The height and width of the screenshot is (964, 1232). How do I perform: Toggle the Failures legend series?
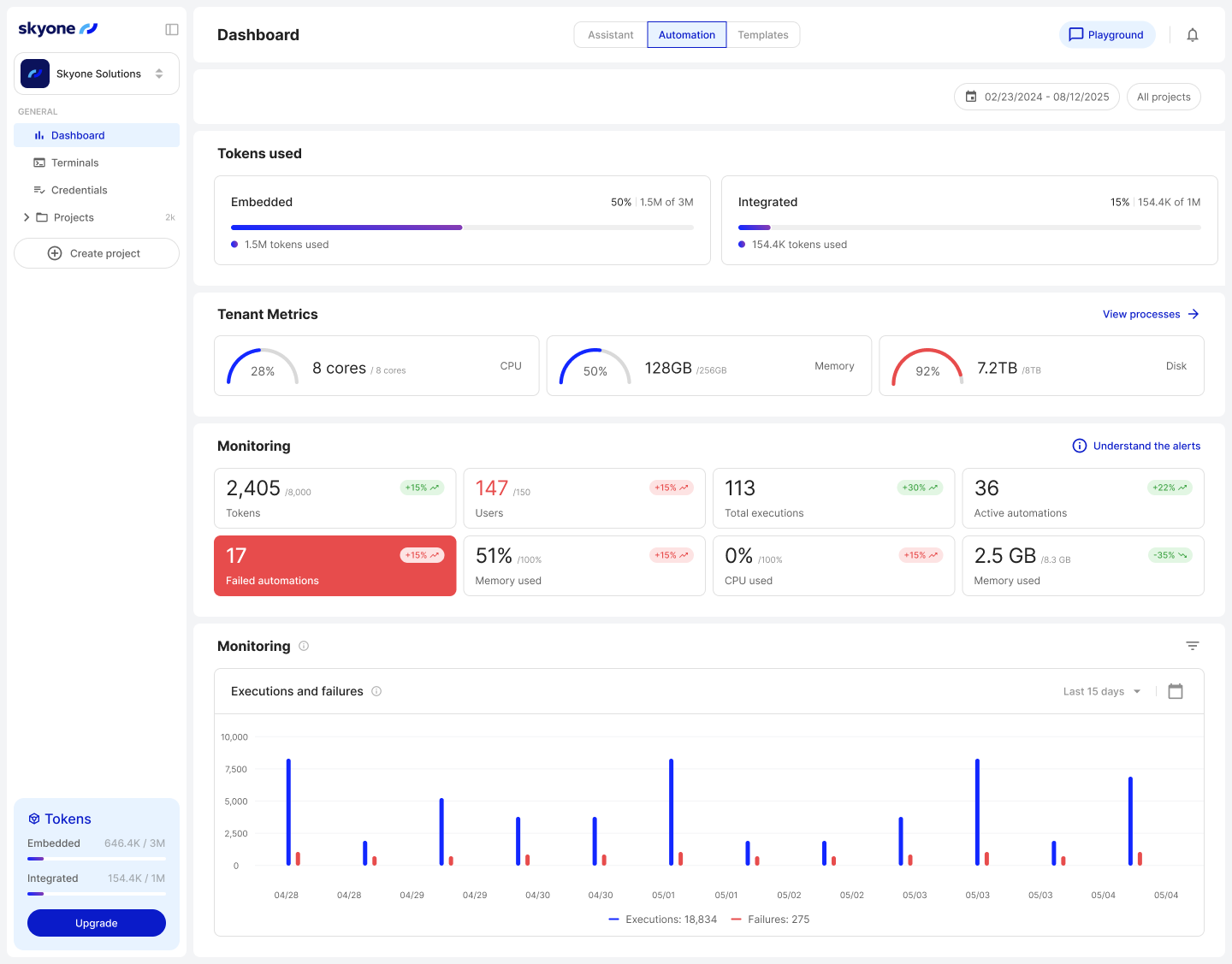770,920
